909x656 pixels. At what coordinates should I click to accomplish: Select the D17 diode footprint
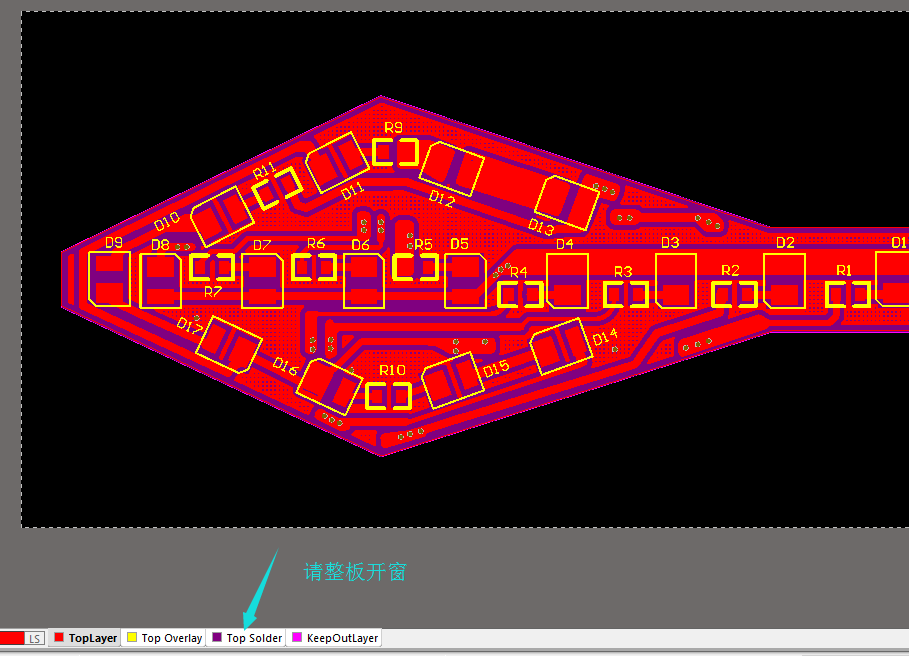click(x=229, y=345)
